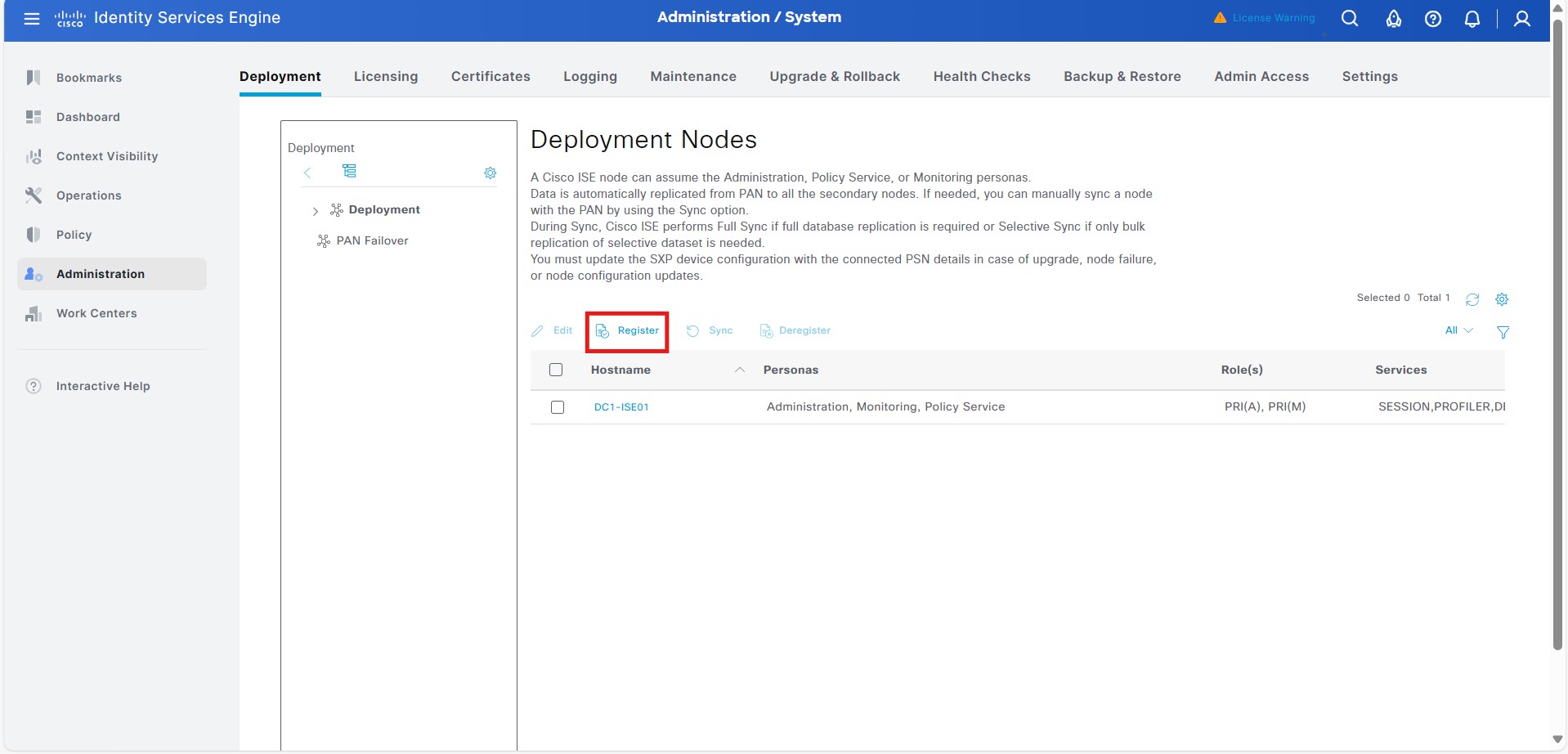This screenshot has width=1568, height=754.
Task: Click the refresh icon beside Total count
Action: 1472,299
